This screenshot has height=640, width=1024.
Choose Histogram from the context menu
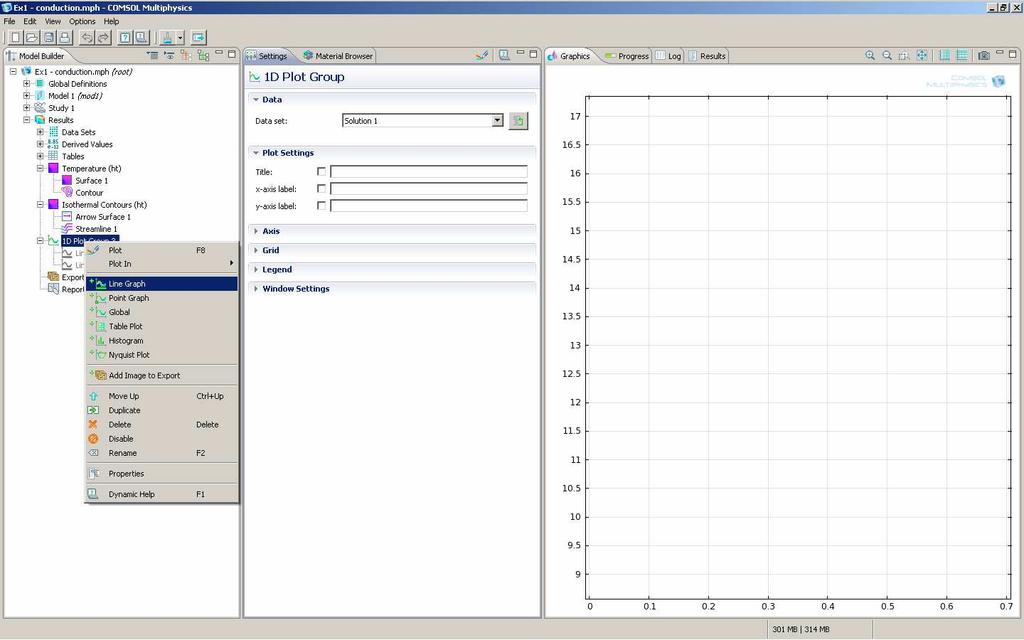(162, 341)
